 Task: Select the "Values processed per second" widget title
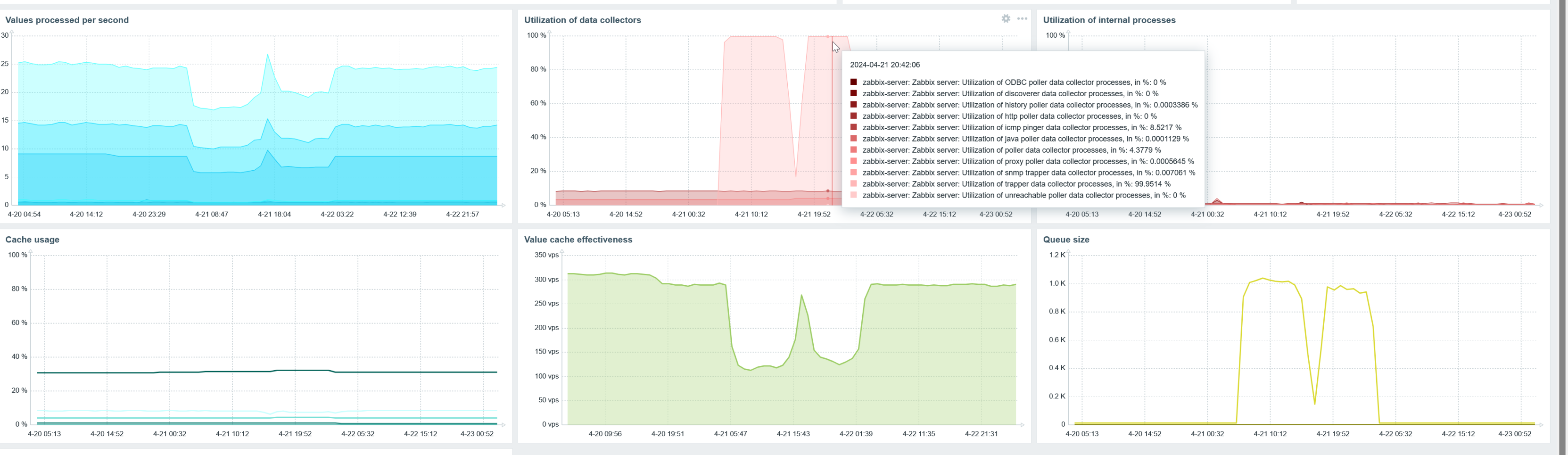(x=67, y=20)
